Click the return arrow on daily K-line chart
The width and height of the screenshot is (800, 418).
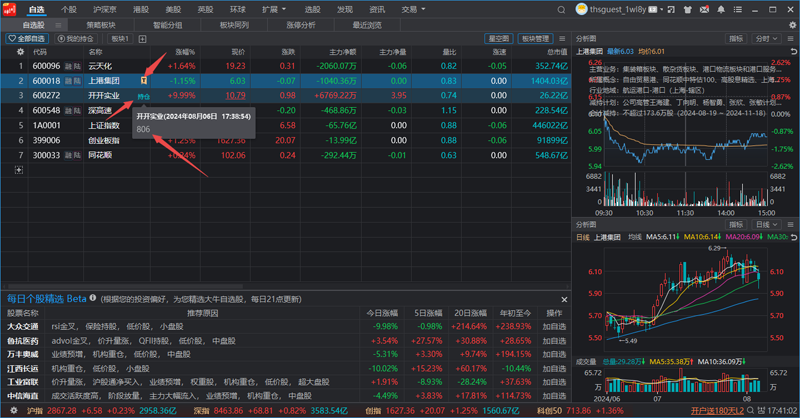pyautogui.click(x=793, y=237)
